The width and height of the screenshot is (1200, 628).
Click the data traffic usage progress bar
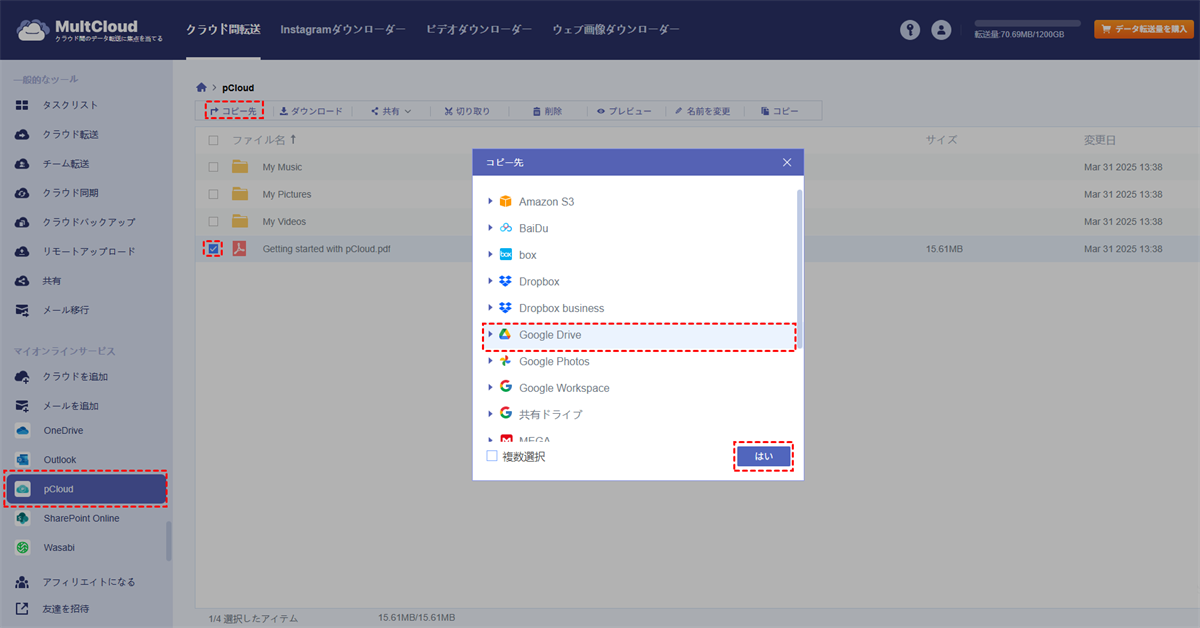click(1027, 22)
